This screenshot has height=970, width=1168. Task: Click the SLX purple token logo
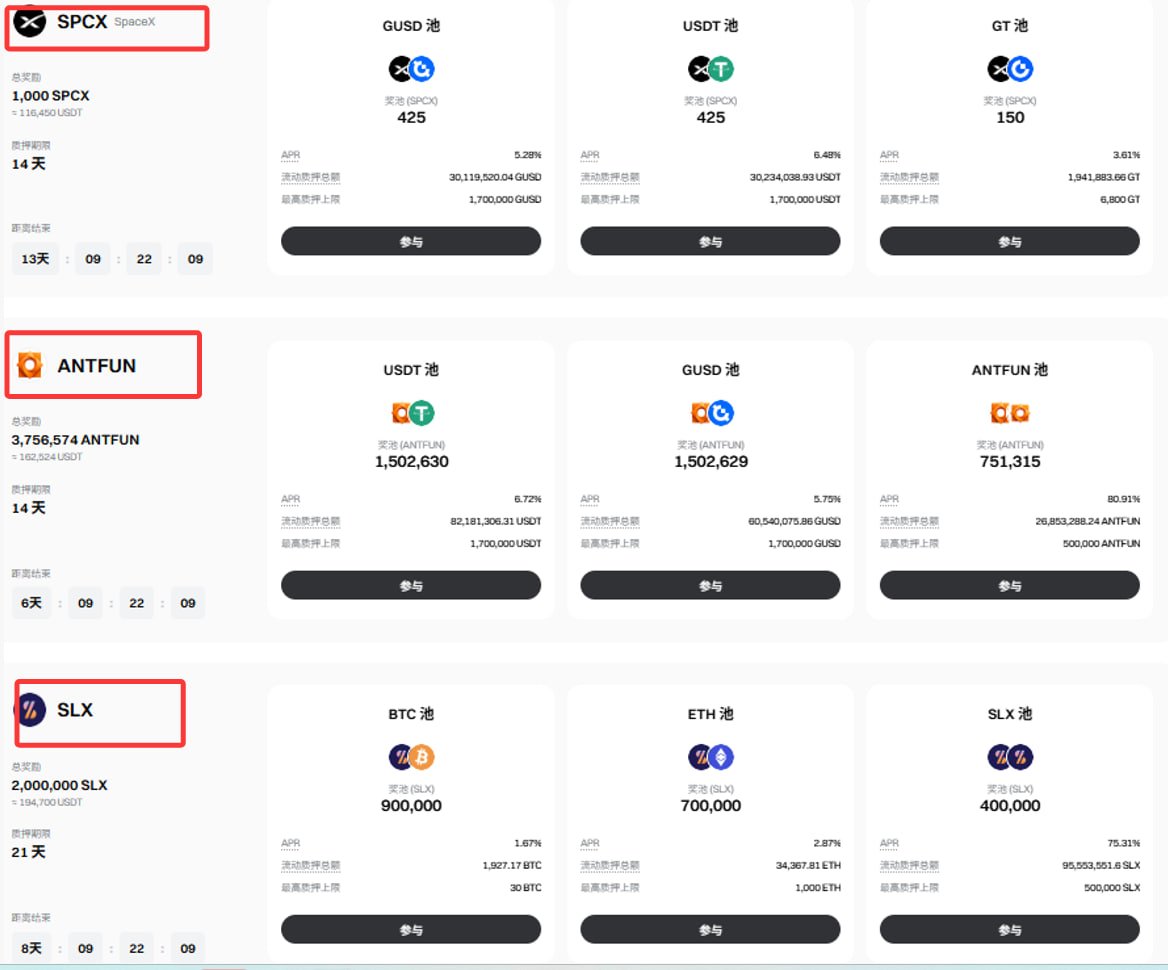click(31, 710)
